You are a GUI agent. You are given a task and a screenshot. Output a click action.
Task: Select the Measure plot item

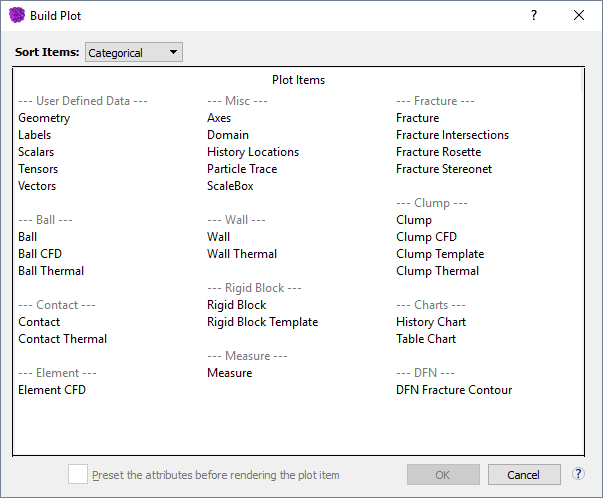pyautogui.click(x=229, y=373)
